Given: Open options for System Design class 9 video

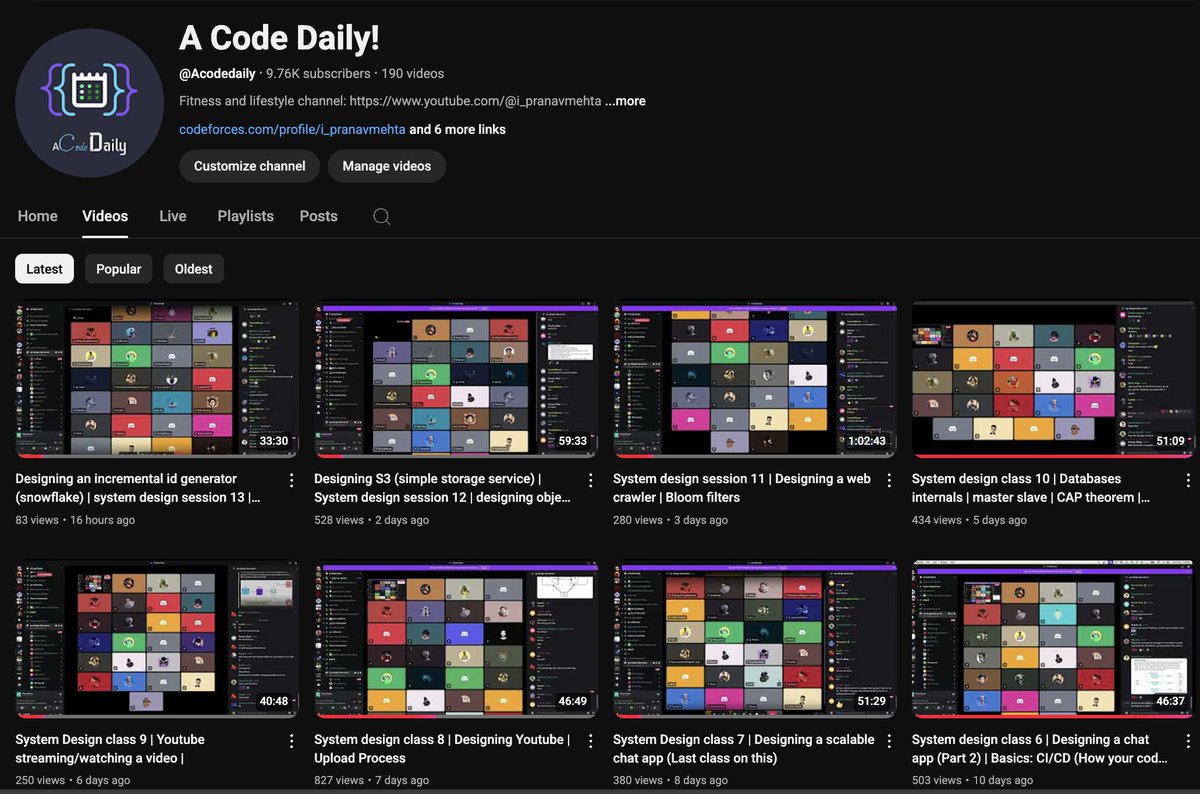Looking at the screenshot, I should (x=291, y=741).
